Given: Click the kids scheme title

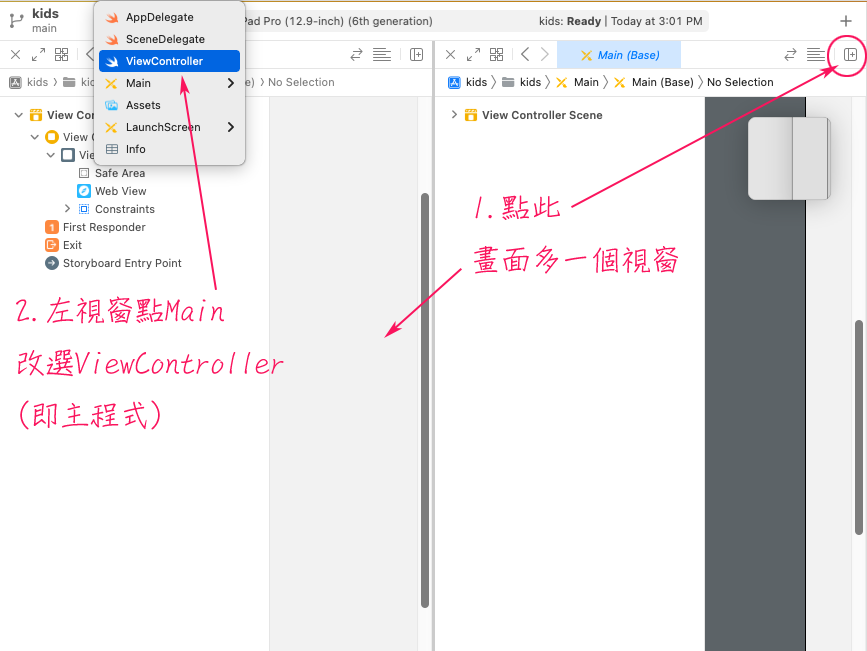Looking at the screenshot, I should 45,13.
